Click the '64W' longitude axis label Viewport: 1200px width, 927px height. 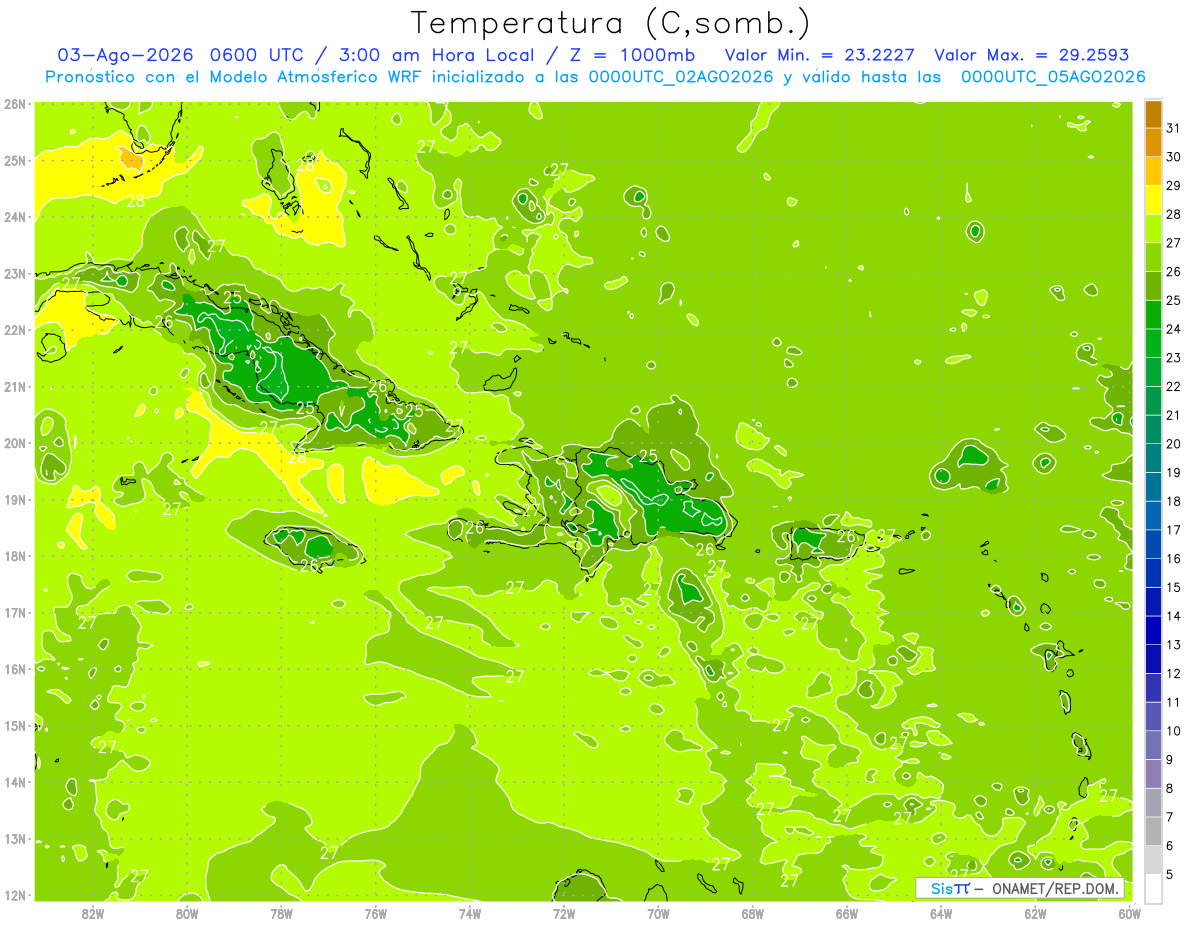(941, 913)
